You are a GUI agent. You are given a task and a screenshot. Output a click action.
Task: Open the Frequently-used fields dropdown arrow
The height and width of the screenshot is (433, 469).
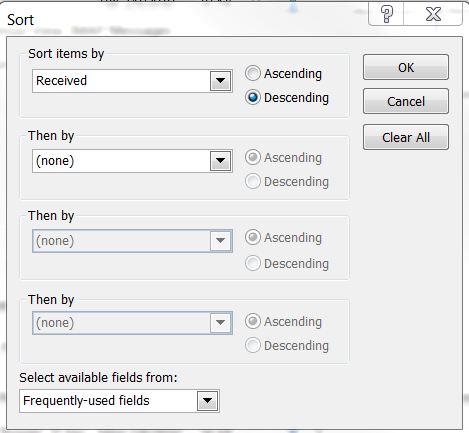pyautogui.click(x=207, y=401)
